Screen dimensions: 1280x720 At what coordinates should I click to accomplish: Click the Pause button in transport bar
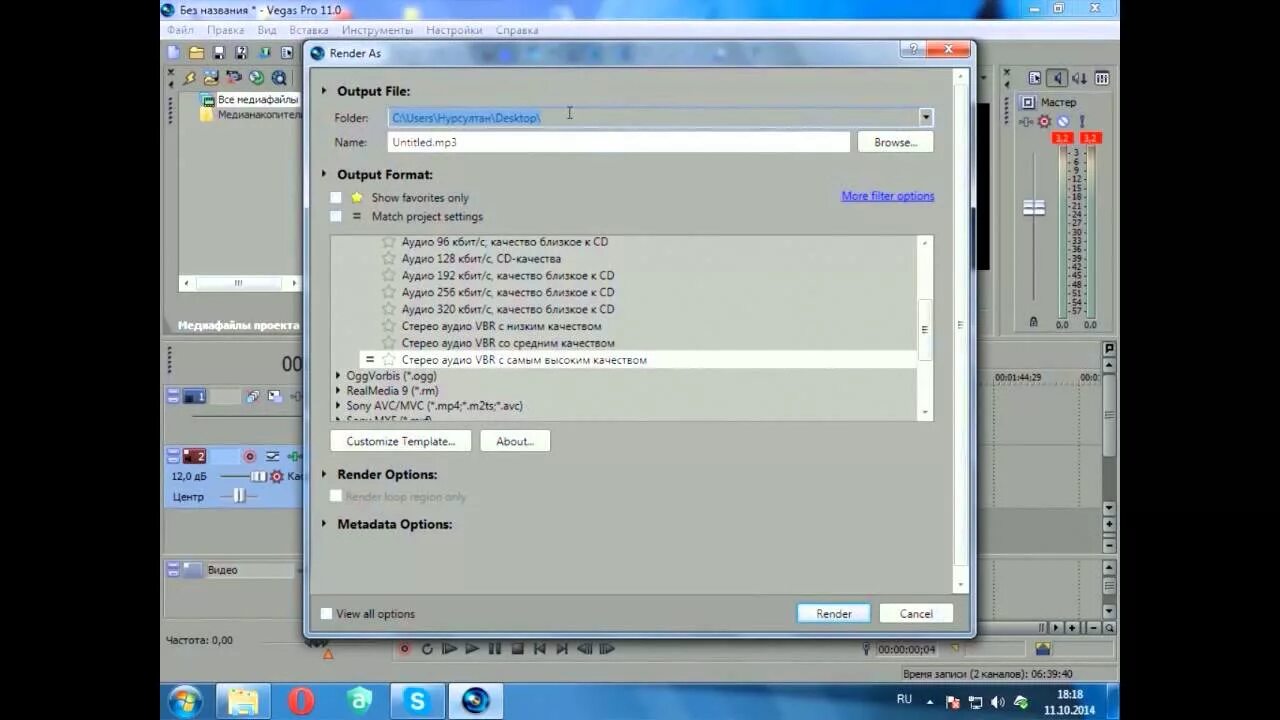[x=495, y=649]
